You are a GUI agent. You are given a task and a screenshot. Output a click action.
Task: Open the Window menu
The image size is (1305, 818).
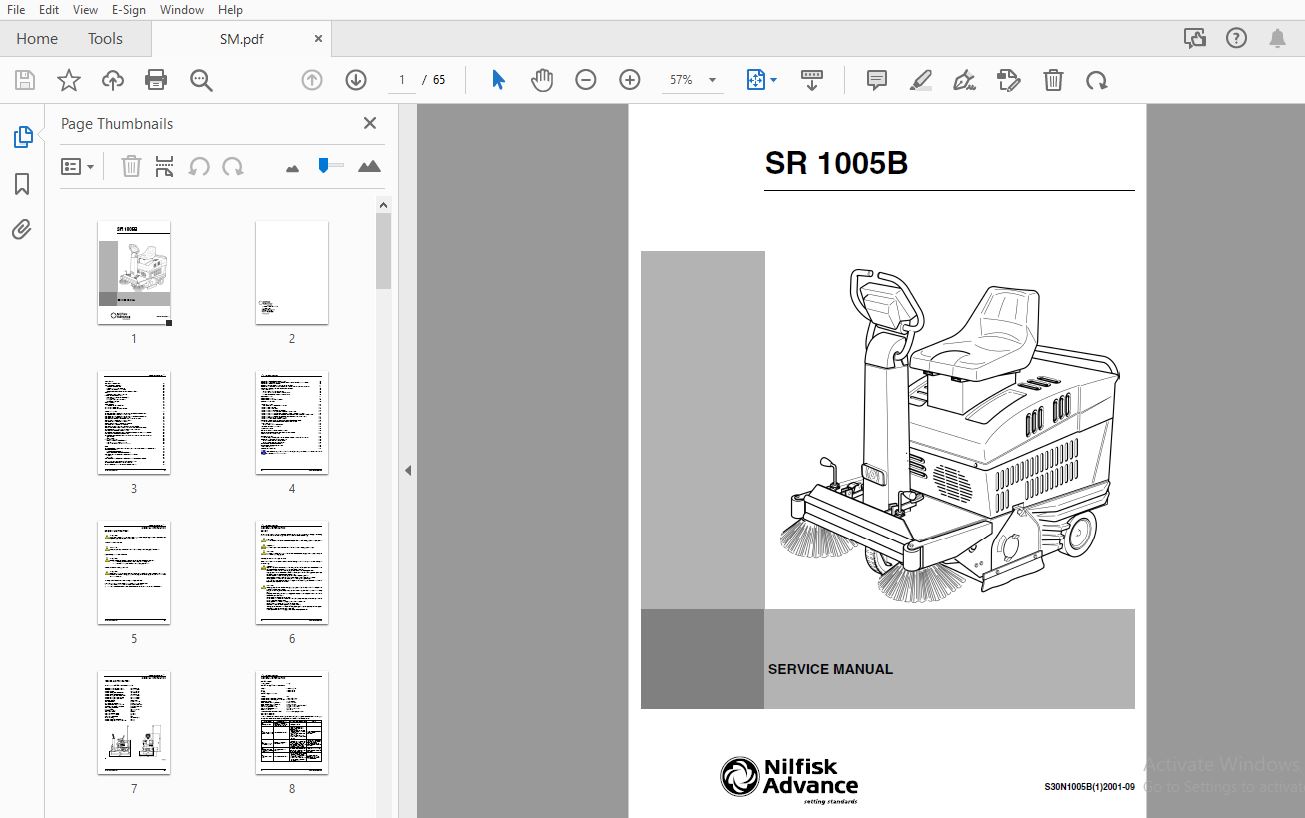(x=182, y=9)
